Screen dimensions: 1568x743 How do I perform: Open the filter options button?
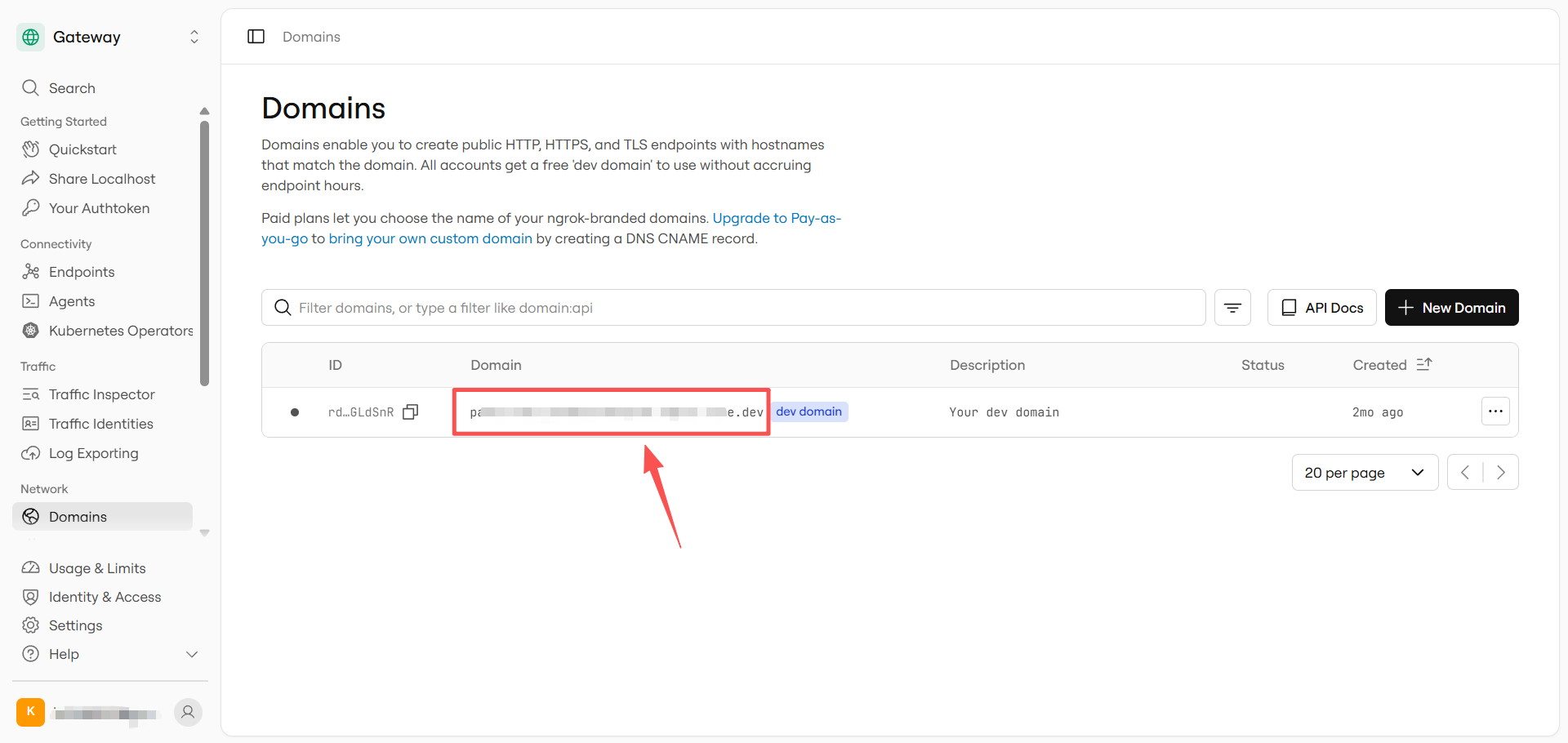pos(1232,308)
